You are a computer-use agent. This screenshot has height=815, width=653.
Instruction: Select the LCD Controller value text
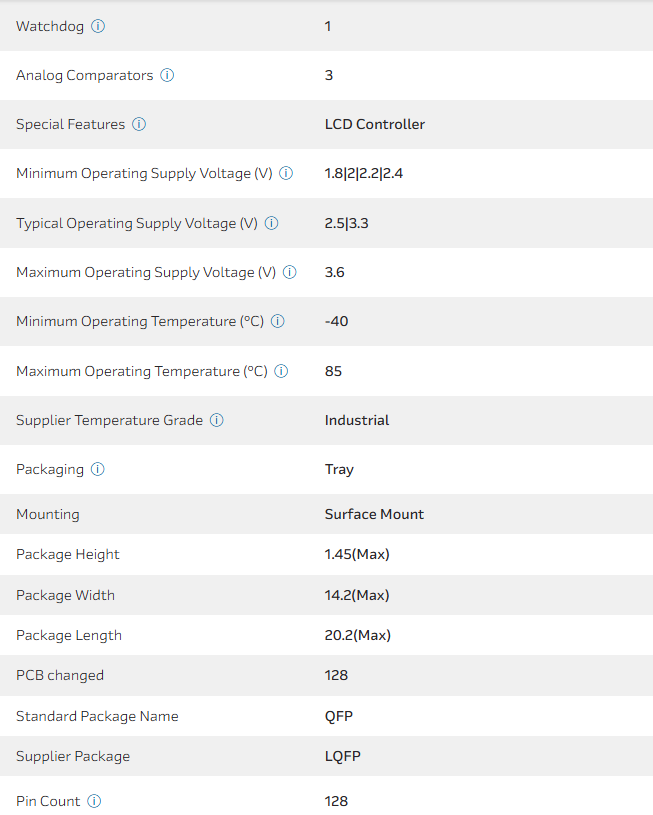(x=375, y=124)
